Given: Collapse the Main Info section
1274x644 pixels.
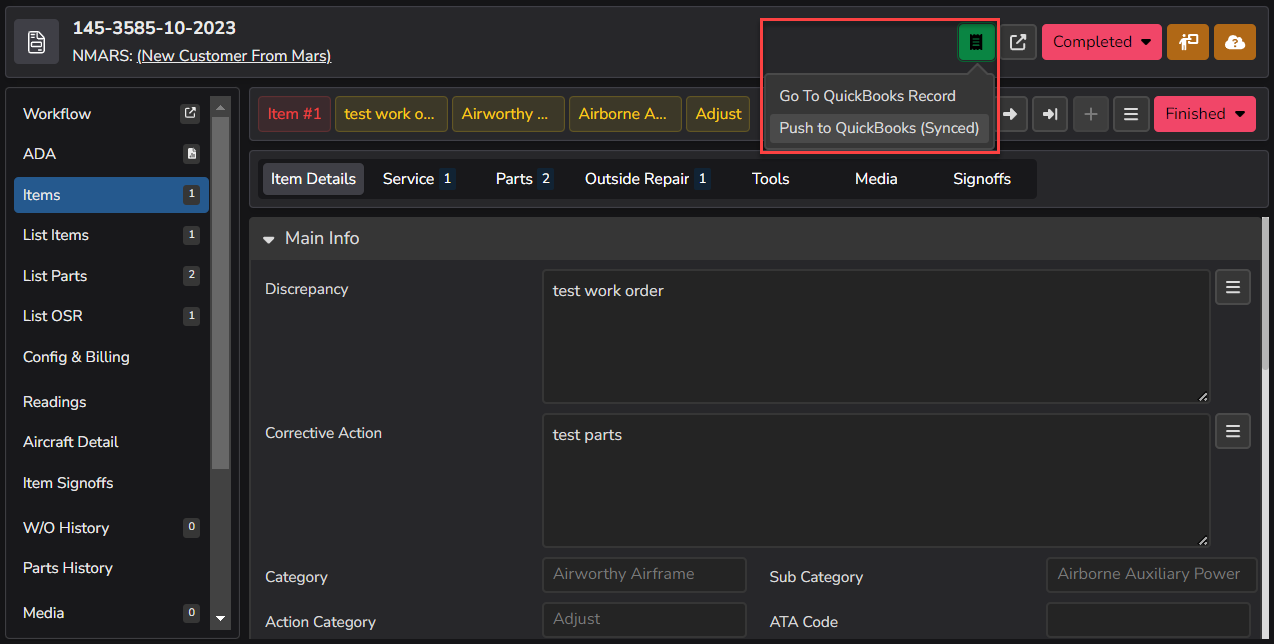Looking at the screenshot, I should tap(269, 239).
